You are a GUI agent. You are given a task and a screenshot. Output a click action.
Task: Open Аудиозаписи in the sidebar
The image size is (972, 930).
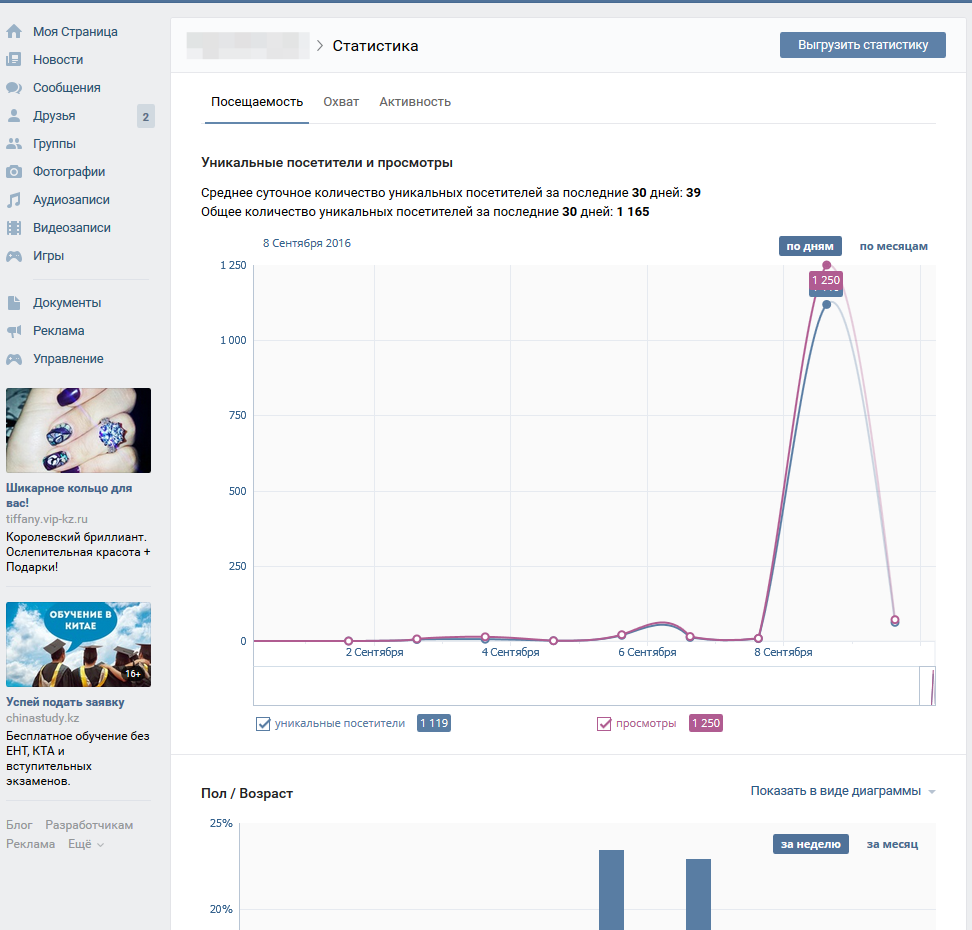pyautogui.click(x=71, y=200)
